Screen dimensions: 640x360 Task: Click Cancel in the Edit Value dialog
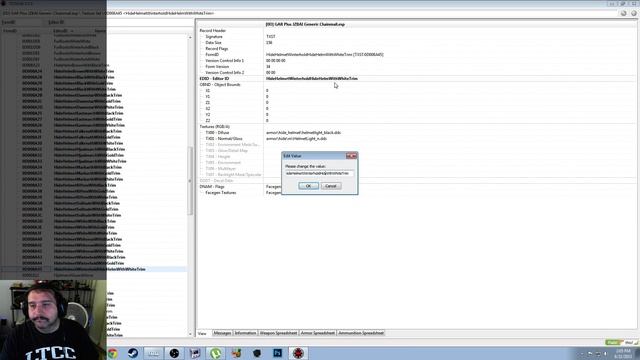pos(331,186)
